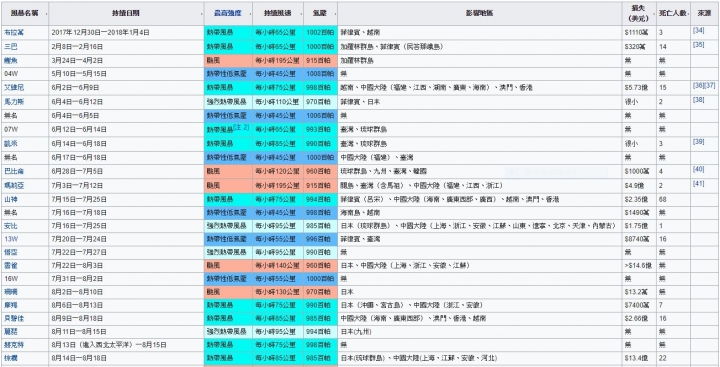
Task: Select damage value >$14.6億
Action: (x=638, y=265)
